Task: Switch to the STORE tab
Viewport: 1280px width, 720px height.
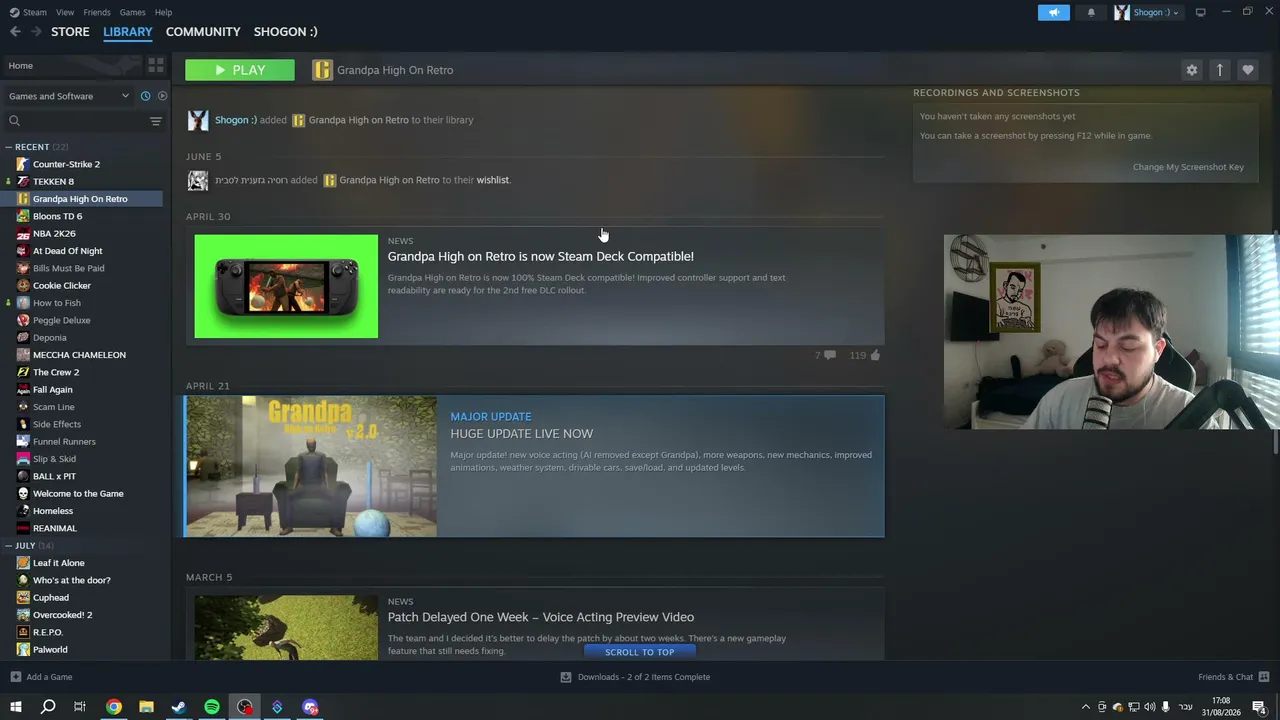Action: click(70, 32)
